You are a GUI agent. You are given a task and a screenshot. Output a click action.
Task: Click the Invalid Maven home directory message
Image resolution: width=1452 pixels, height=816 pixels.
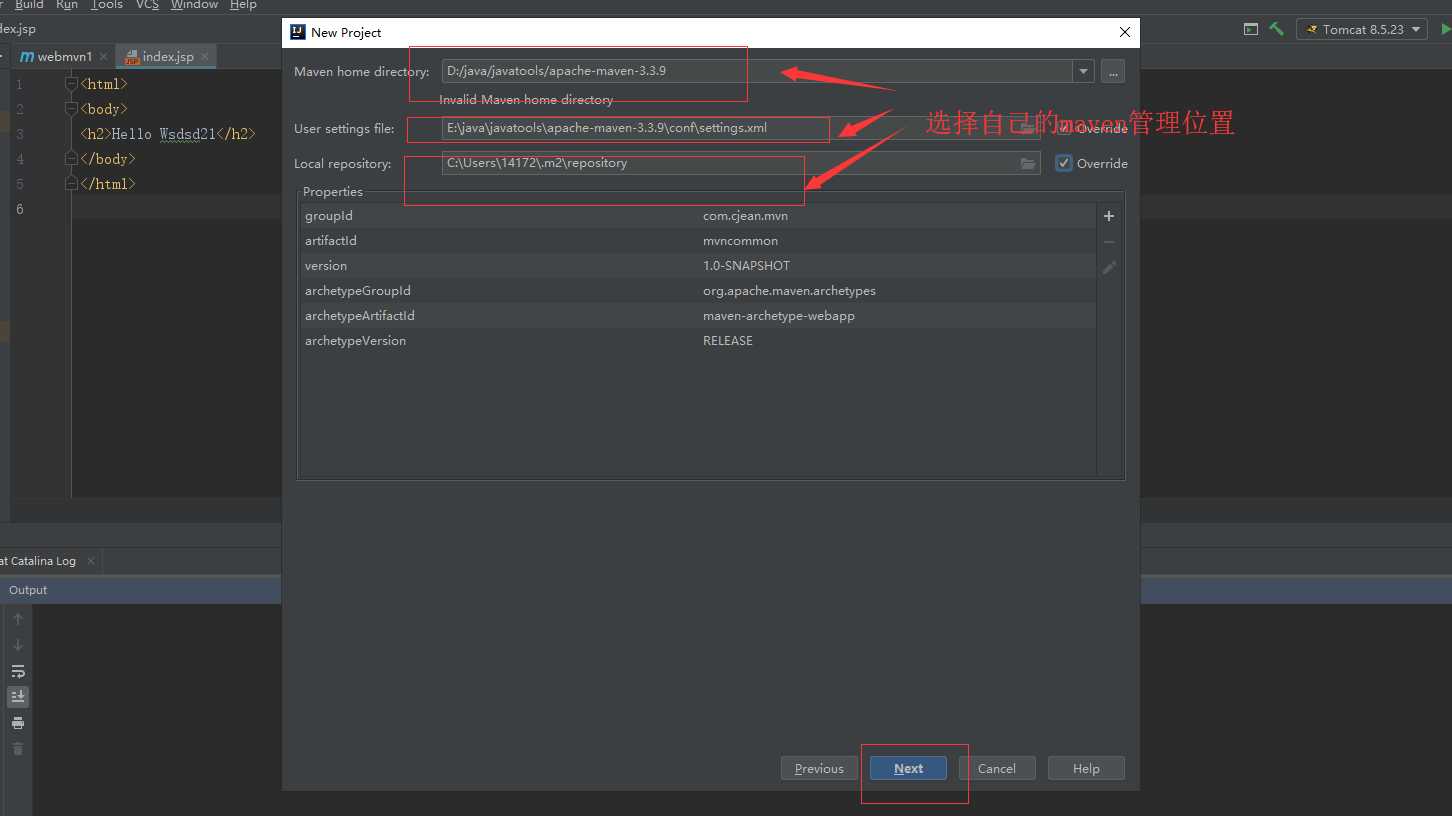[x=526, y=100]
